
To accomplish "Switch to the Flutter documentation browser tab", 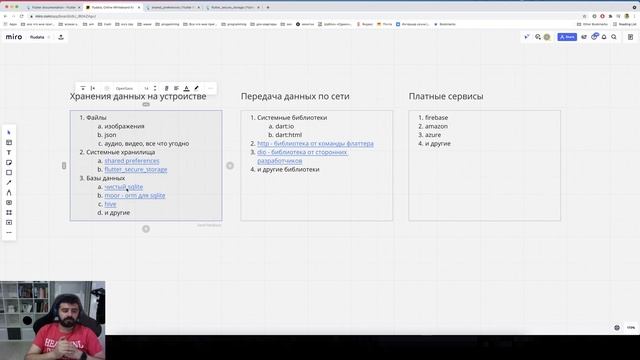I will tap(53, 7).
